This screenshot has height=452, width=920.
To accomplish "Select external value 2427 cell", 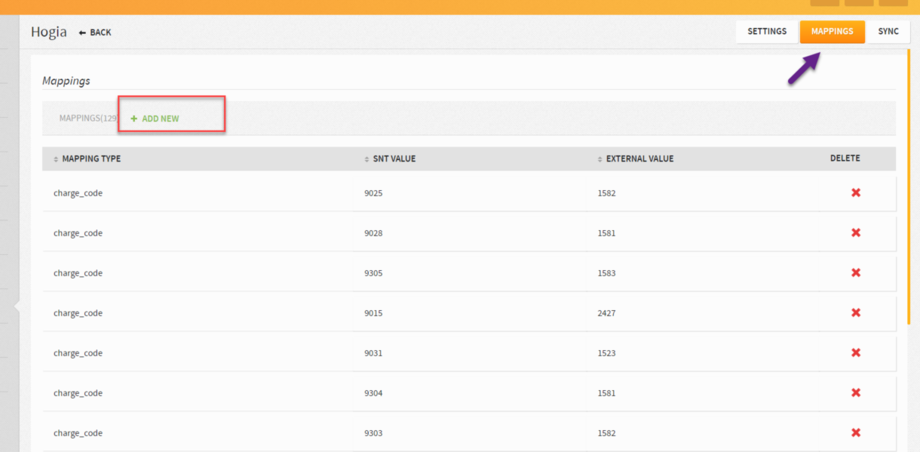I will pyautogui.click(x=606, y=313).
